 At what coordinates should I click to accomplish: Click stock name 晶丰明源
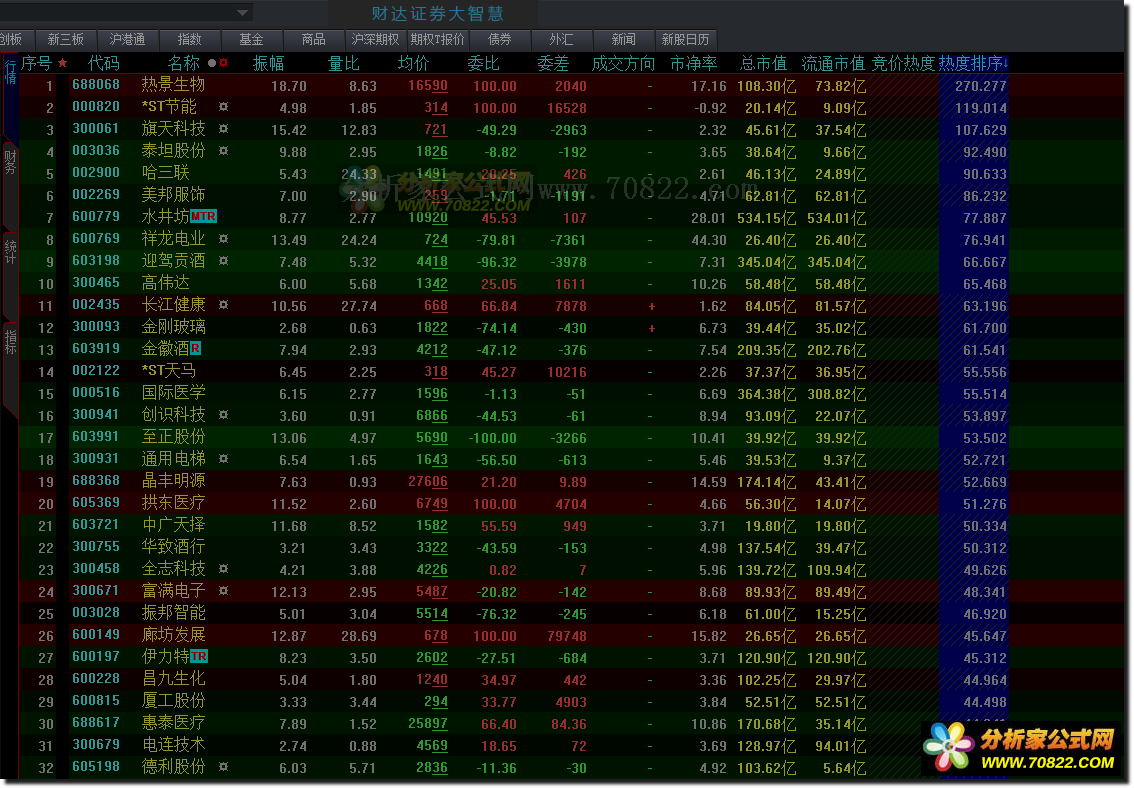point(174,481)
